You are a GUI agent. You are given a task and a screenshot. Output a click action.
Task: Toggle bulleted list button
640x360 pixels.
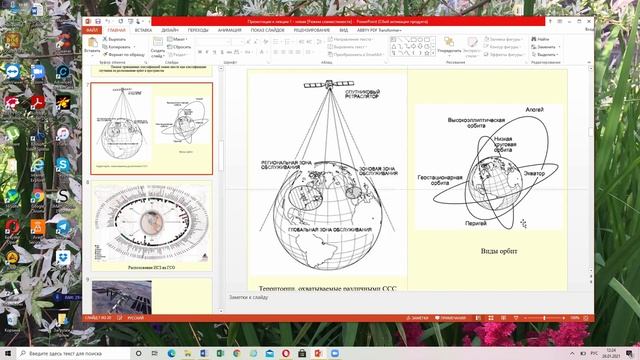point(277,42)
